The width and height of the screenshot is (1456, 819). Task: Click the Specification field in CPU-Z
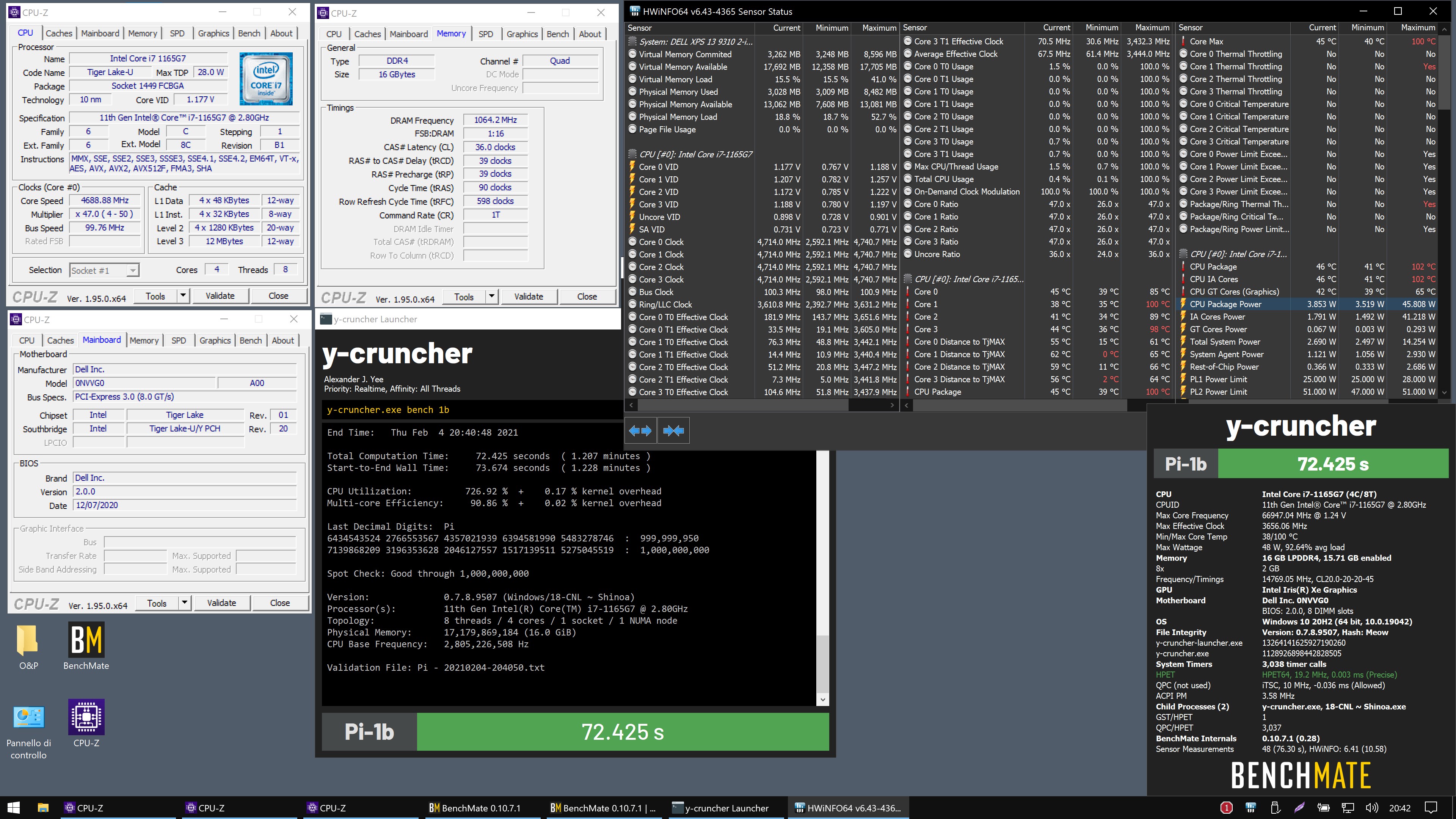coord(184,118)
